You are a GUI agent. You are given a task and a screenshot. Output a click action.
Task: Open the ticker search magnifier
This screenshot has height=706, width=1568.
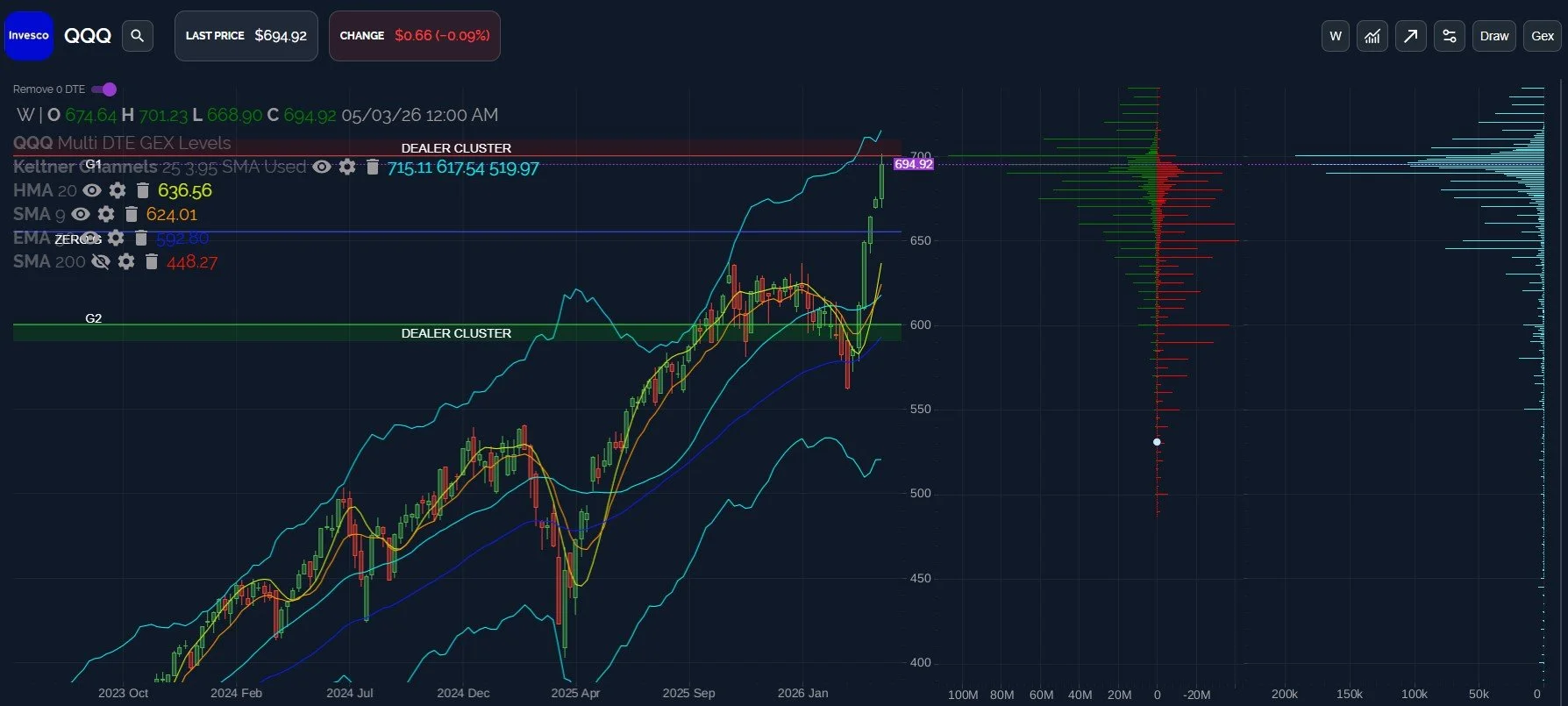(137, 36)
